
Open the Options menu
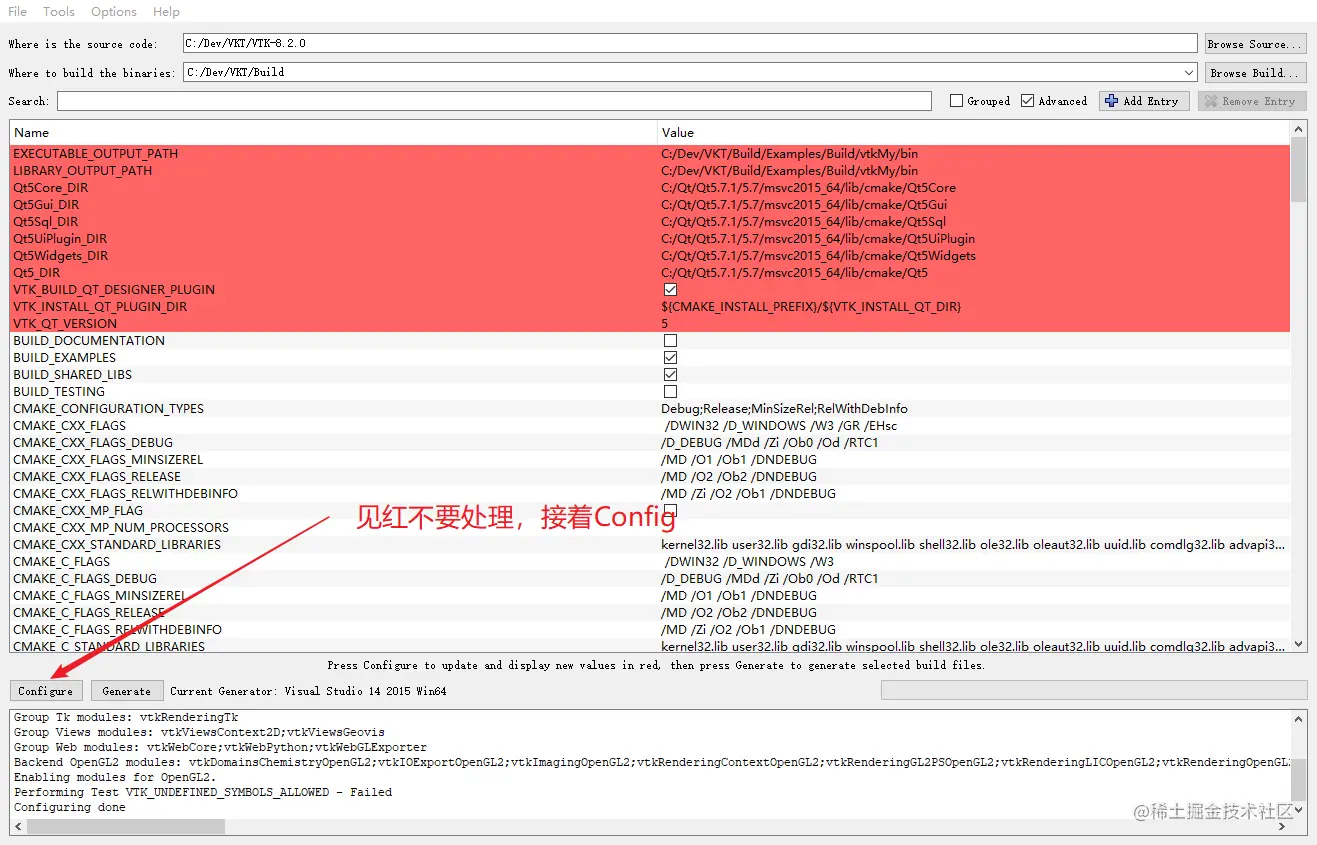(x=113, y=12)
